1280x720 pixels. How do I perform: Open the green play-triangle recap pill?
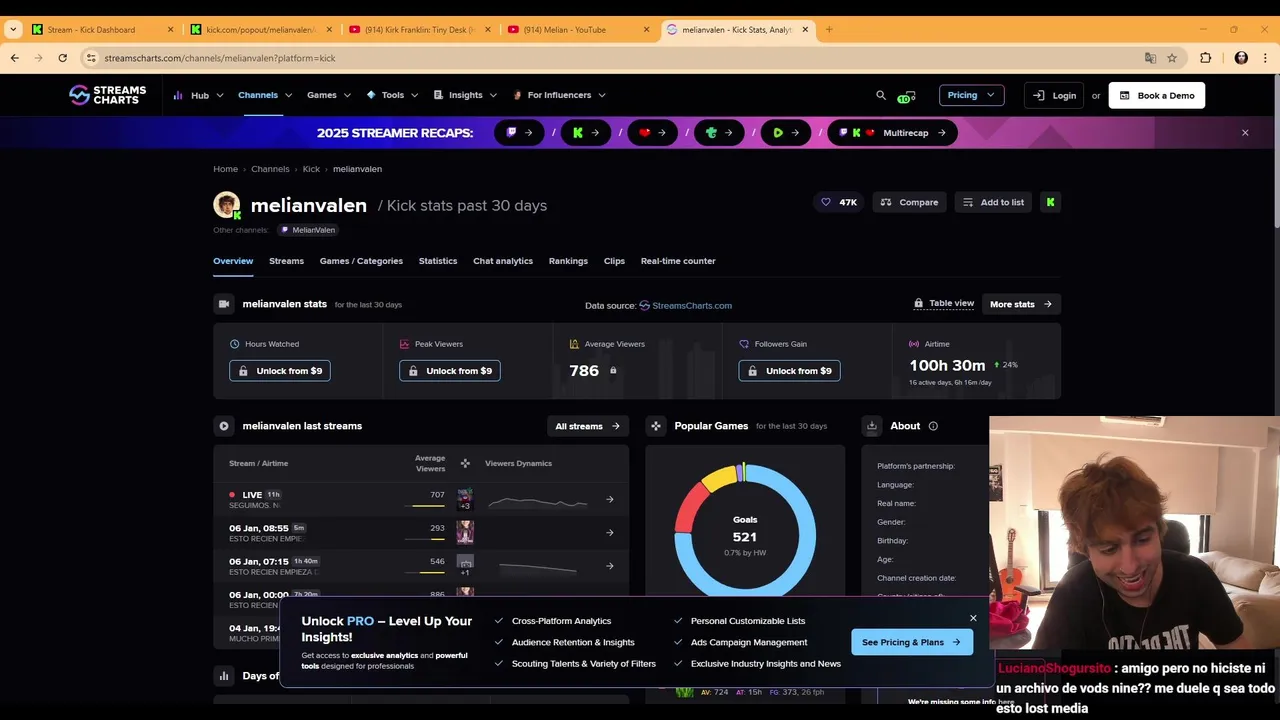[x=785, y=132]
